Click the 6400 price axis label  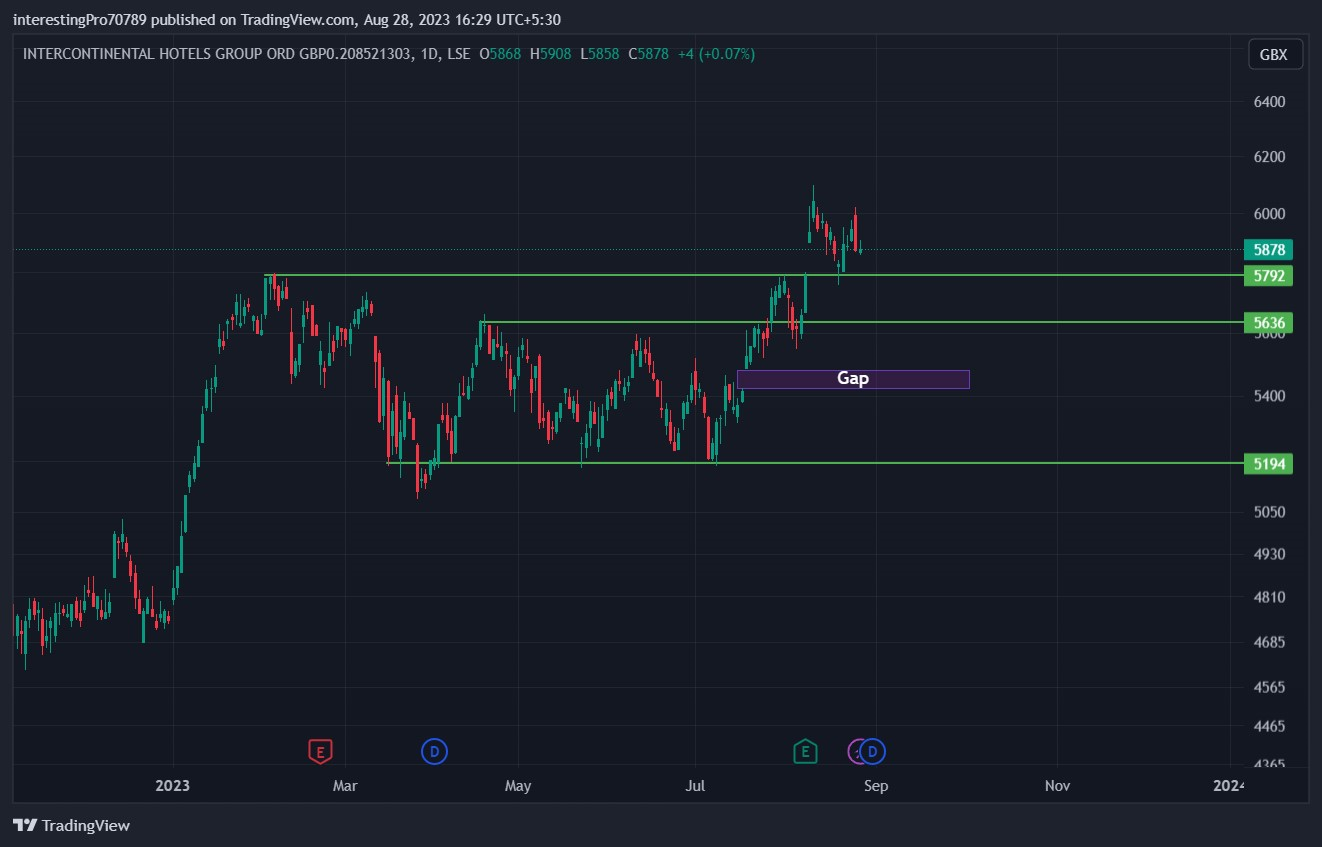point(1269,102)
